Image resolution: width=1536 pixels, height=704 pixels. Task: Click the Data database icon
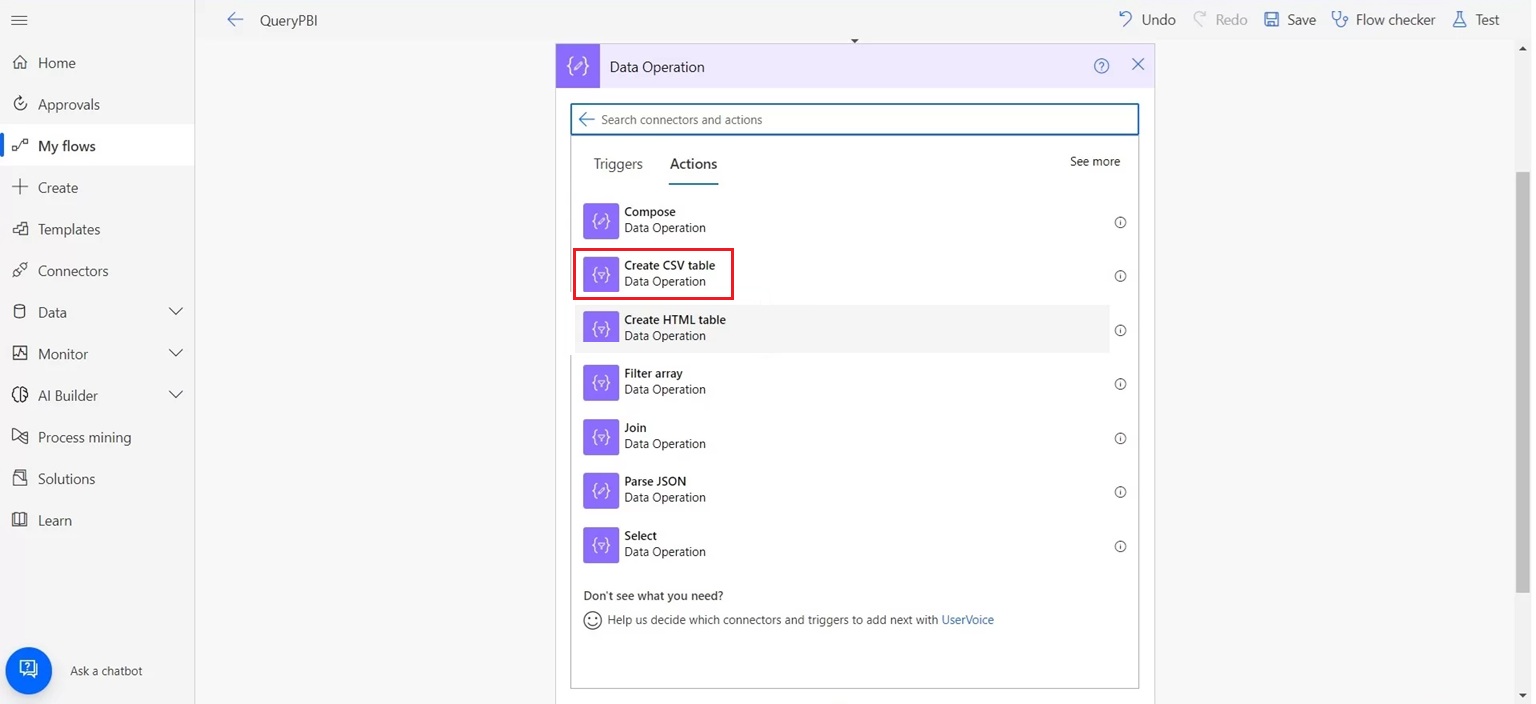tap(20, 312)
